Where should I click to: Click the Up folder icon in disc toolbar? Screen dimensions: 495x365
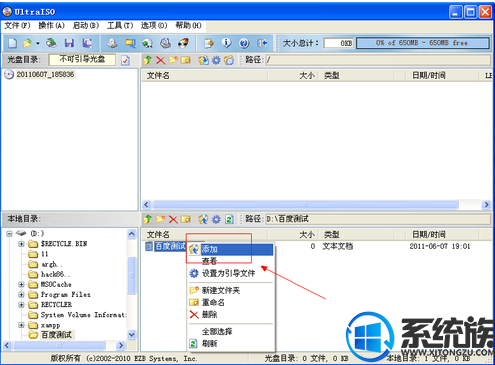coord(148,60)
